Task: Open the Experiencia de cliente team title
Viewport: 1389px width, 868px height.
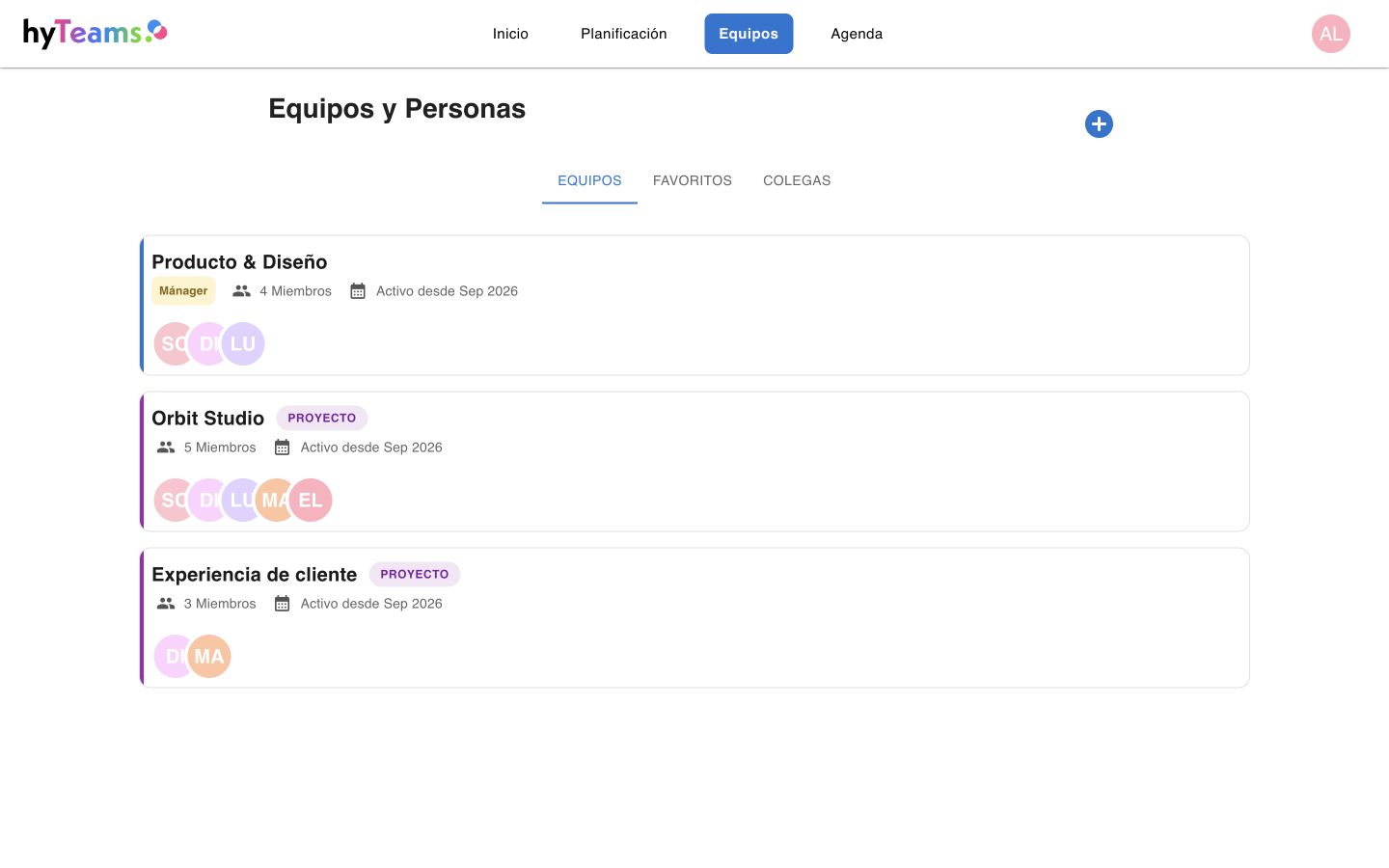Action: [254, 574]
